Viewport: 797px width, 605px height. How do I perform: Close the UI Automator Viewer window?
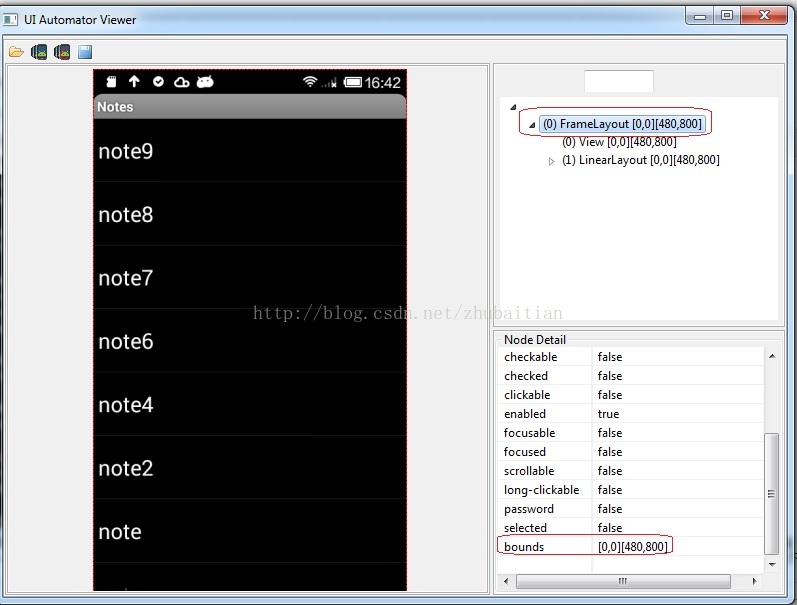coord(764,16)
